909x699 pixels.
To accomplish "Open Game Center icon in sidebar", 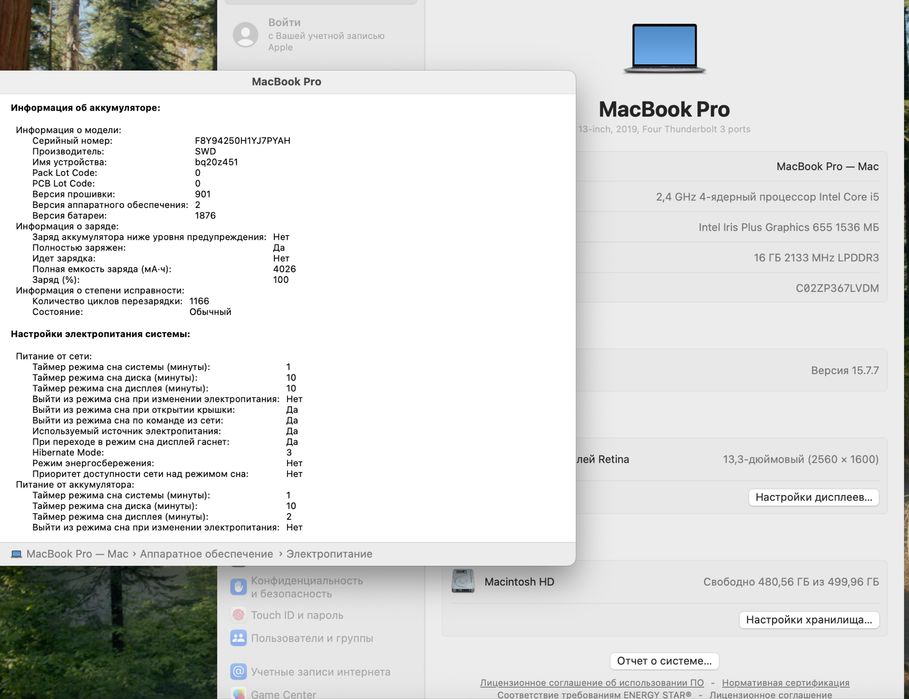I will [x=238, y=693].
